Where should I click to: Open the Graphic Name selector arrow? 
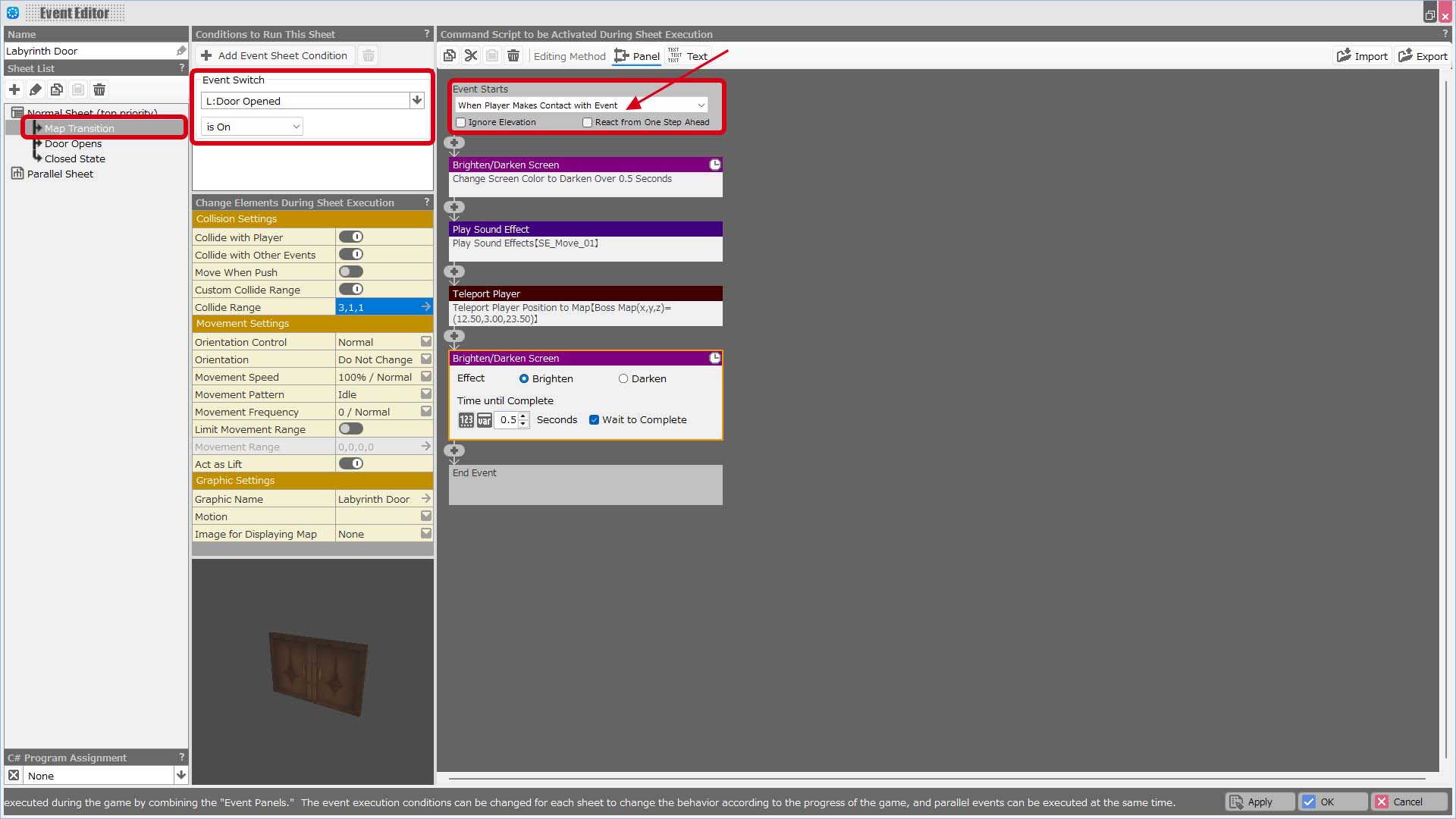[425, 499]
